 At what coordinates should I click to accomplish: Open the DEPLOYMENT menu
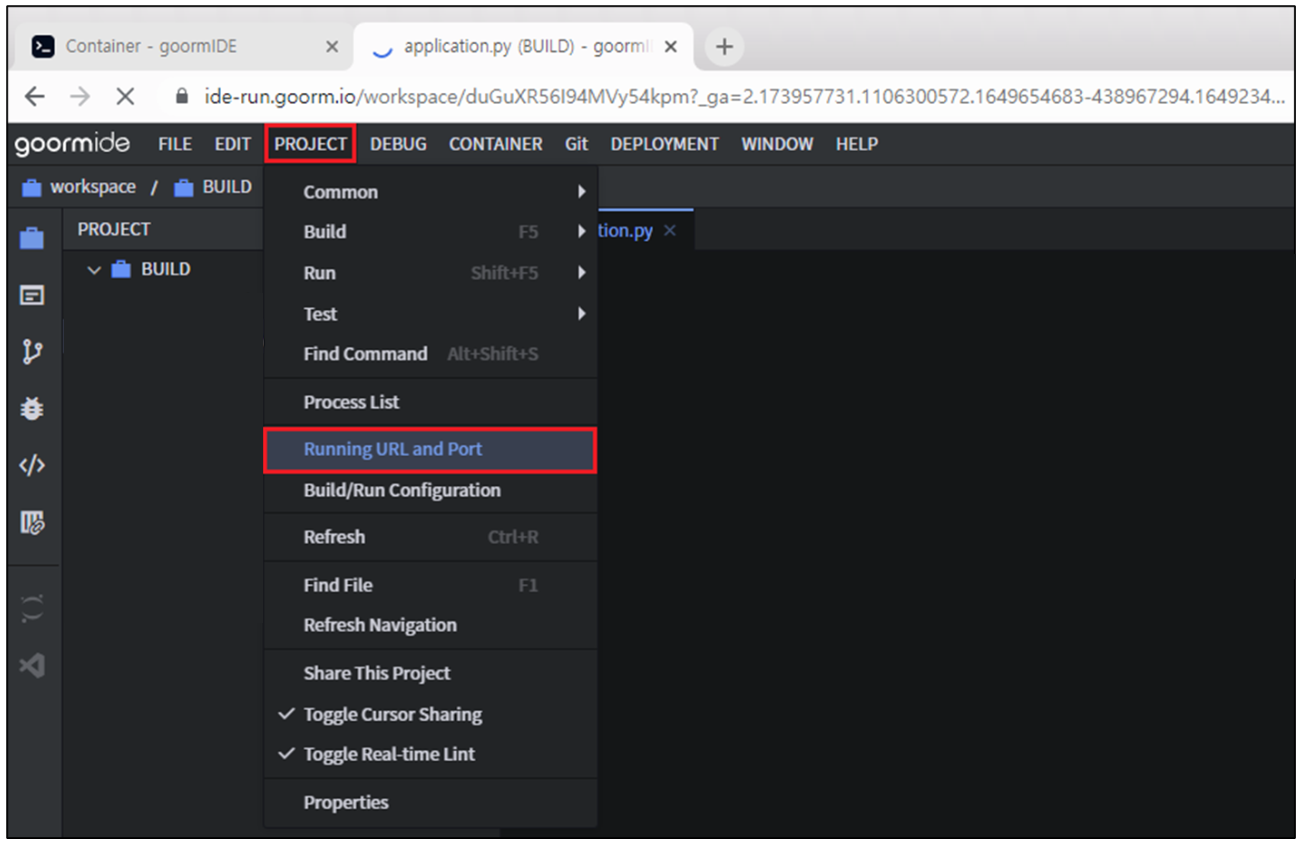665,144
